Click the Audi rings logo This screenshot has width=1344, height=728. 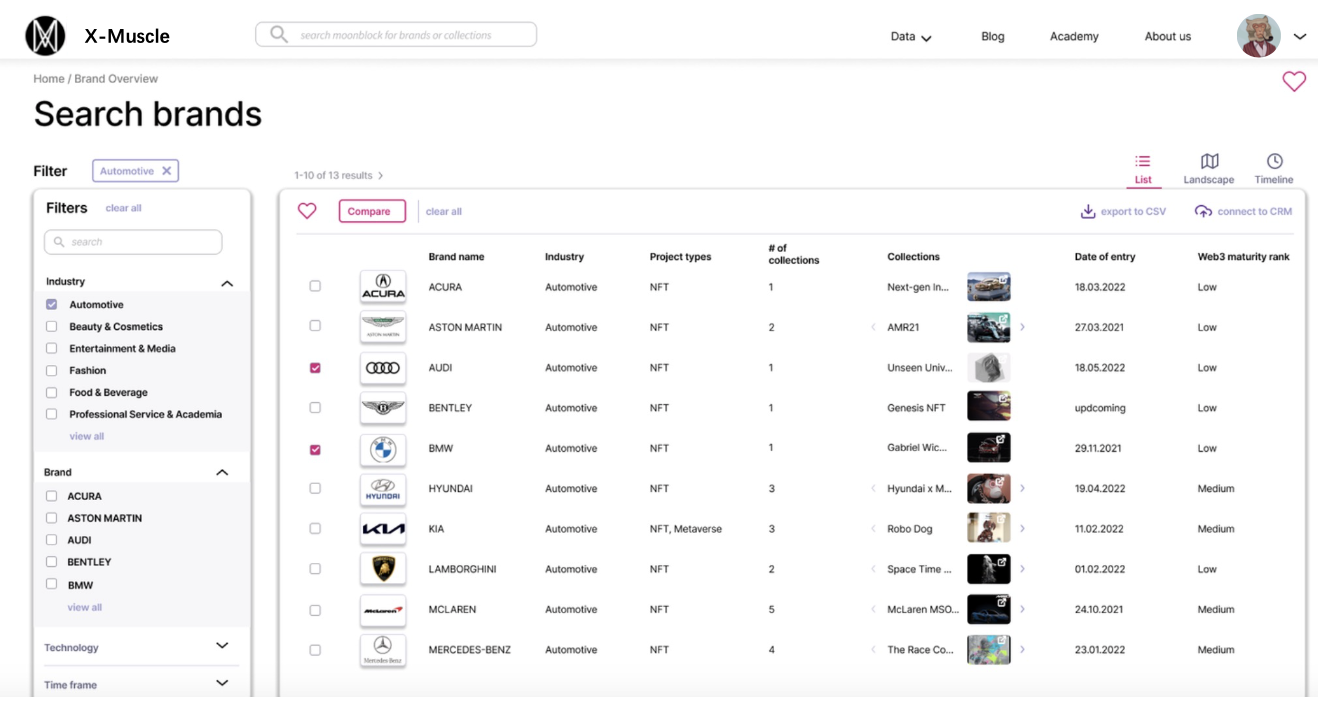point(383,368)
